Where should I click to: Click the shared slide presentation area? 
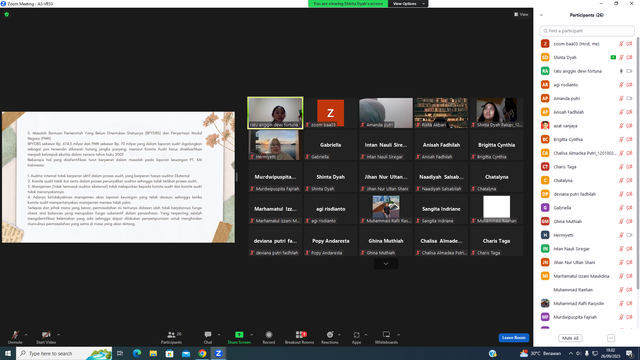[118, 177]
